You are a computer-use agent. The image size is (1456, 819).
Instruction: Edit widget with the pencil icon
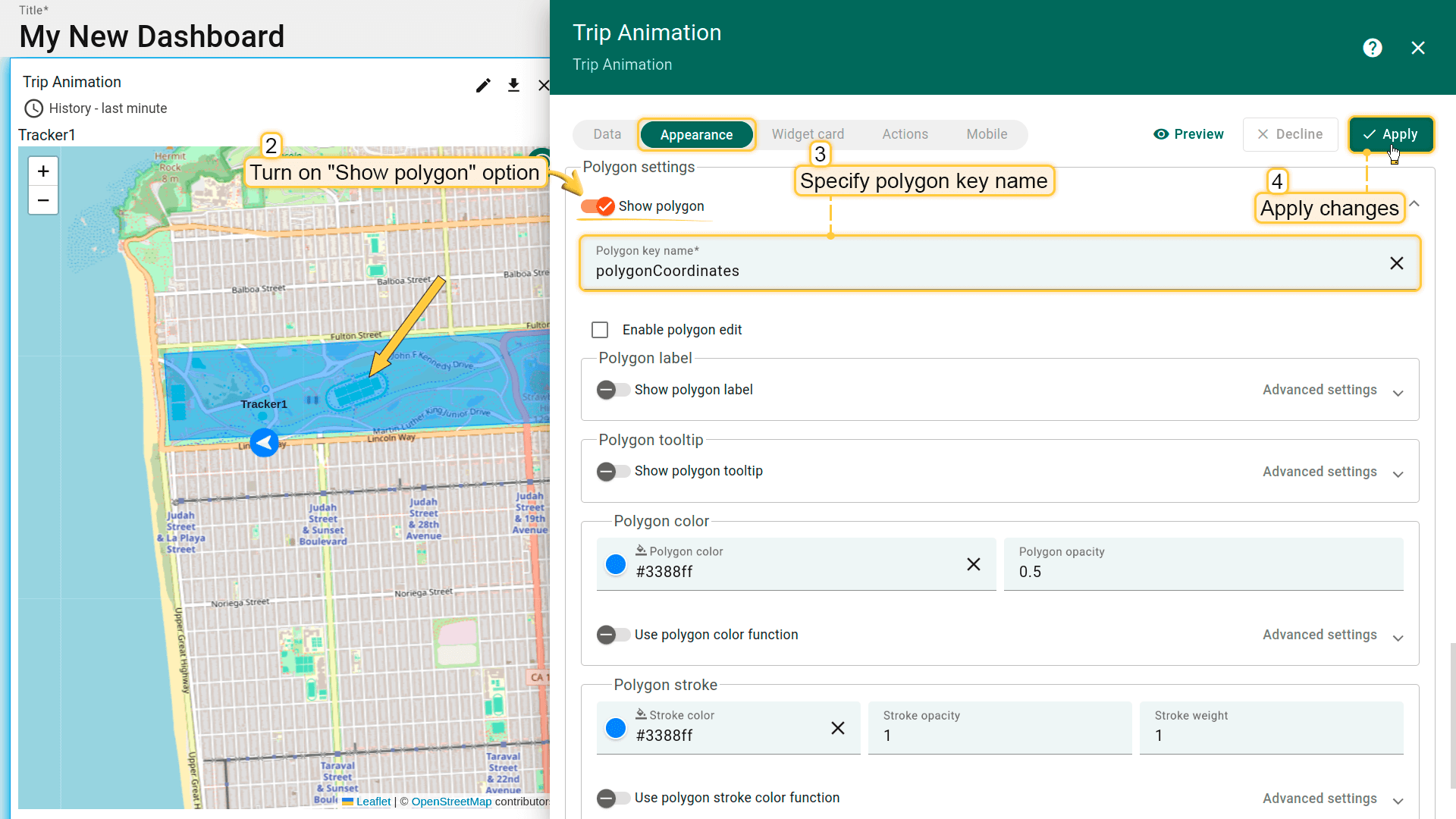(x=483, y=85)
